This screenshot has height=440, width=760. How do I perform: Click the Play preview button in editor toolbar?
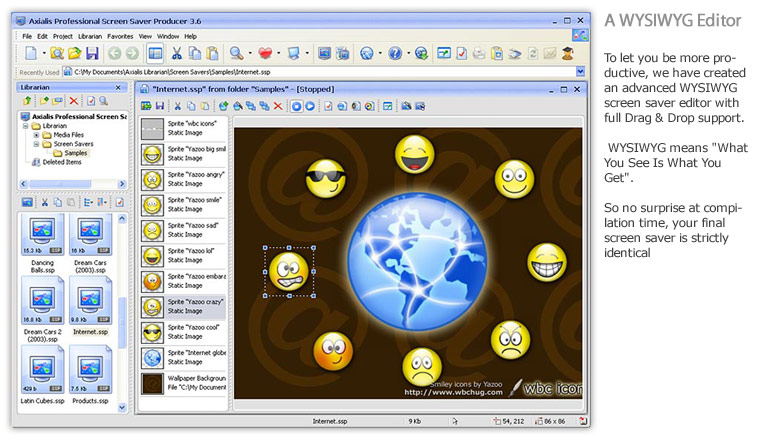click(x=310, y=106)
